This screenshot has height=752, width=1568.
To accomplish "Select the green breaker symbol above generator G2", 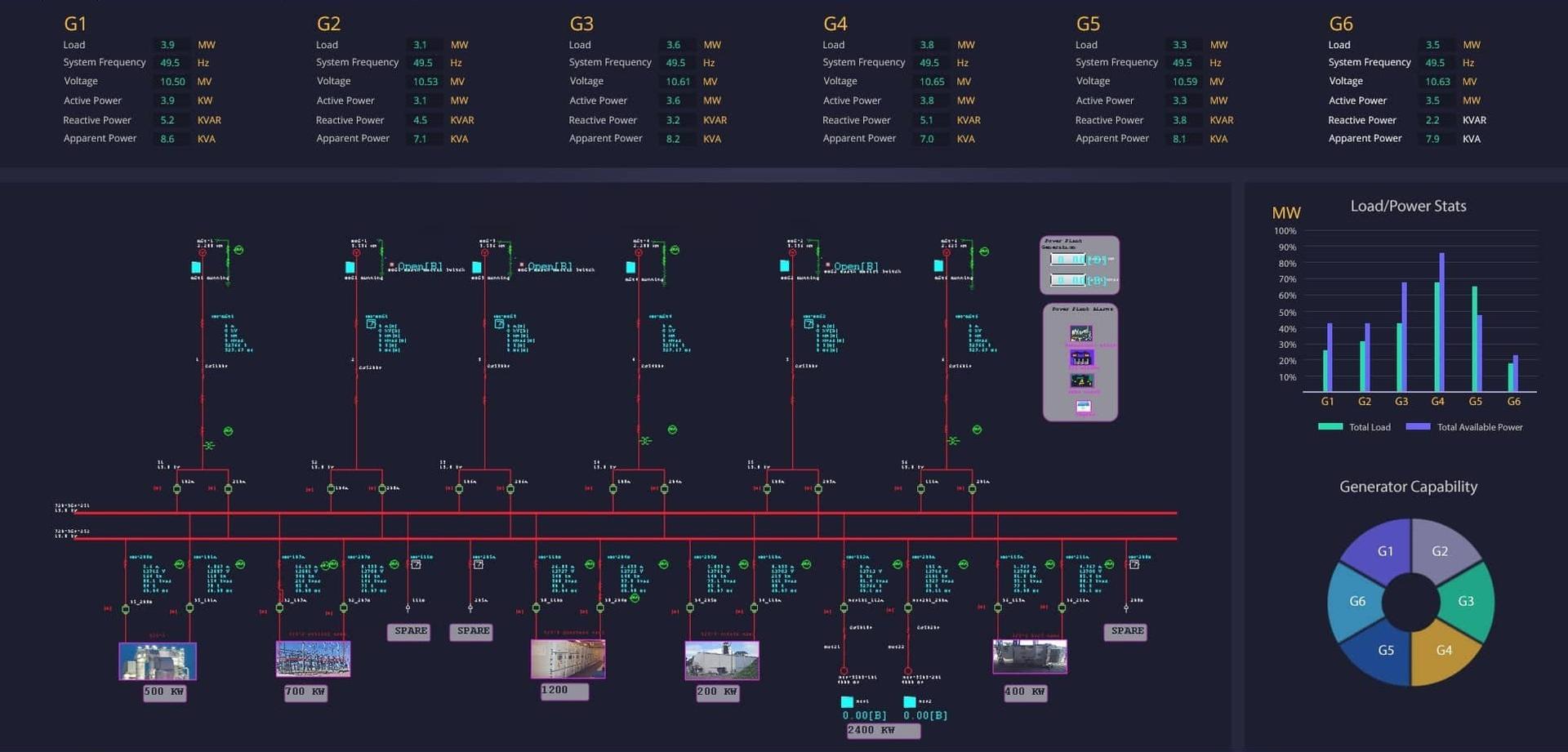I will point(382,253).
